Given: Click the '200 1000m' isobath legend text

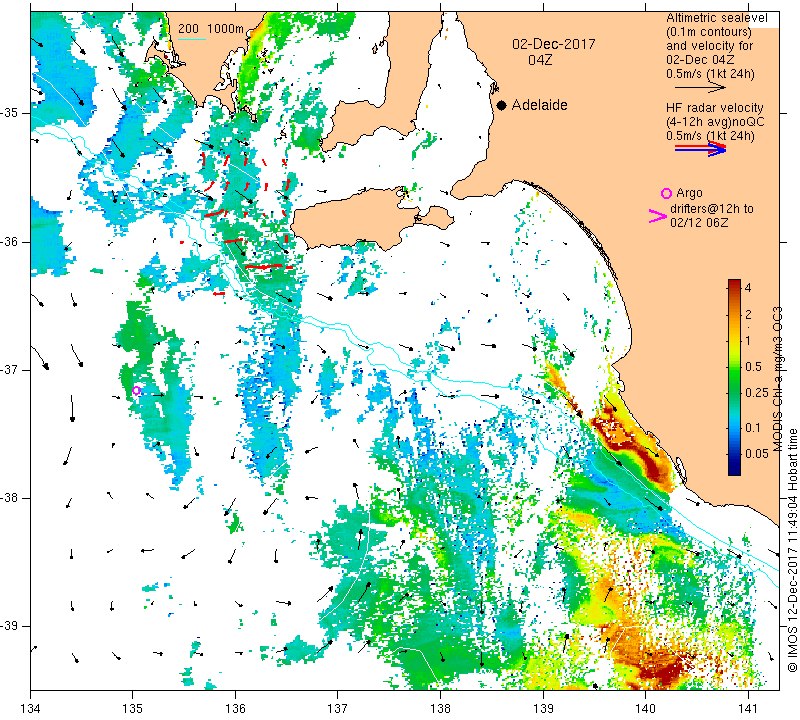Looking at the screenshot, I should (x=211, y=29).
